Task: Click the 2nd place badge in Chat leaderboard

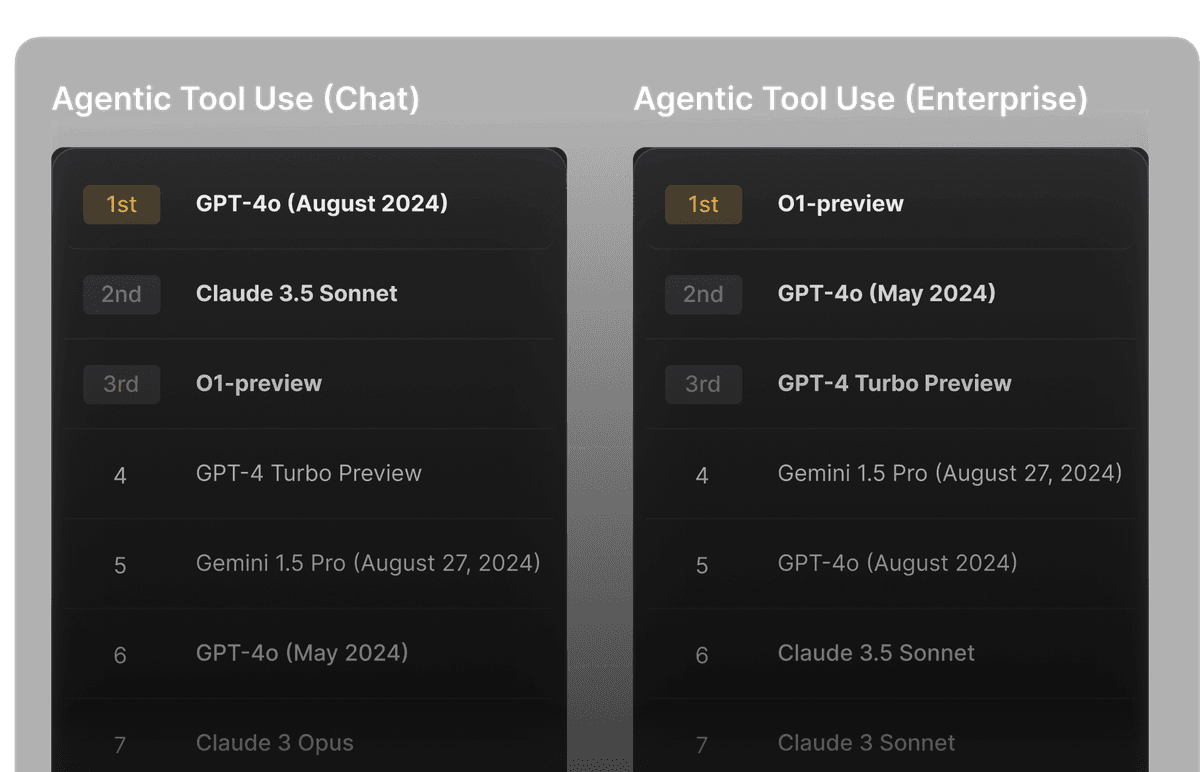Action: coord(121,294)
